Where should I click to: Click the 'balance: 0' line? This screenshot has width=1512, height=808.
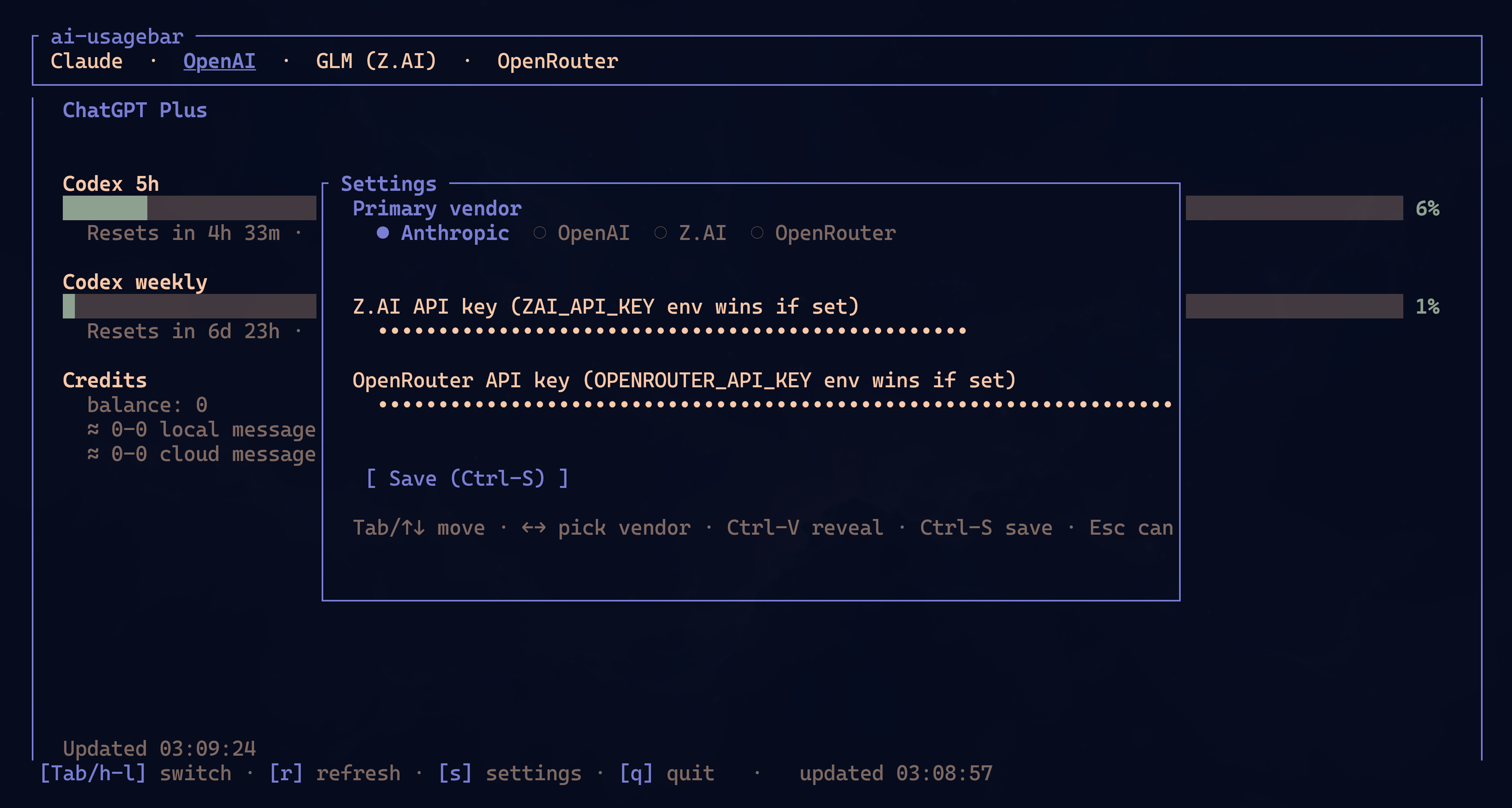tap(147, 405)
